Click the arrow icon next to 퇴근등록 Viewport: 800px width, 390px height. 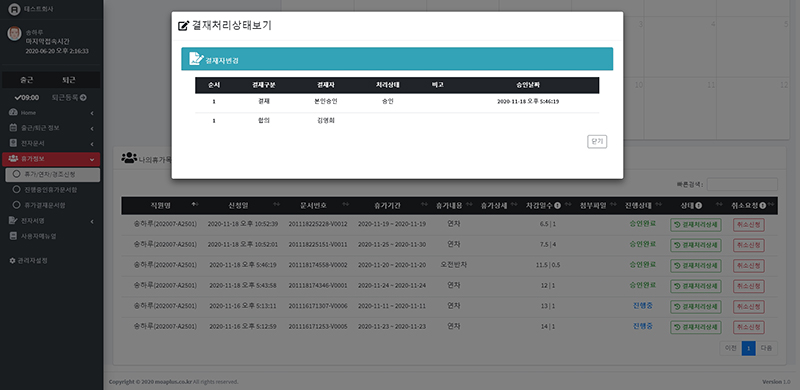click(83, 97)
